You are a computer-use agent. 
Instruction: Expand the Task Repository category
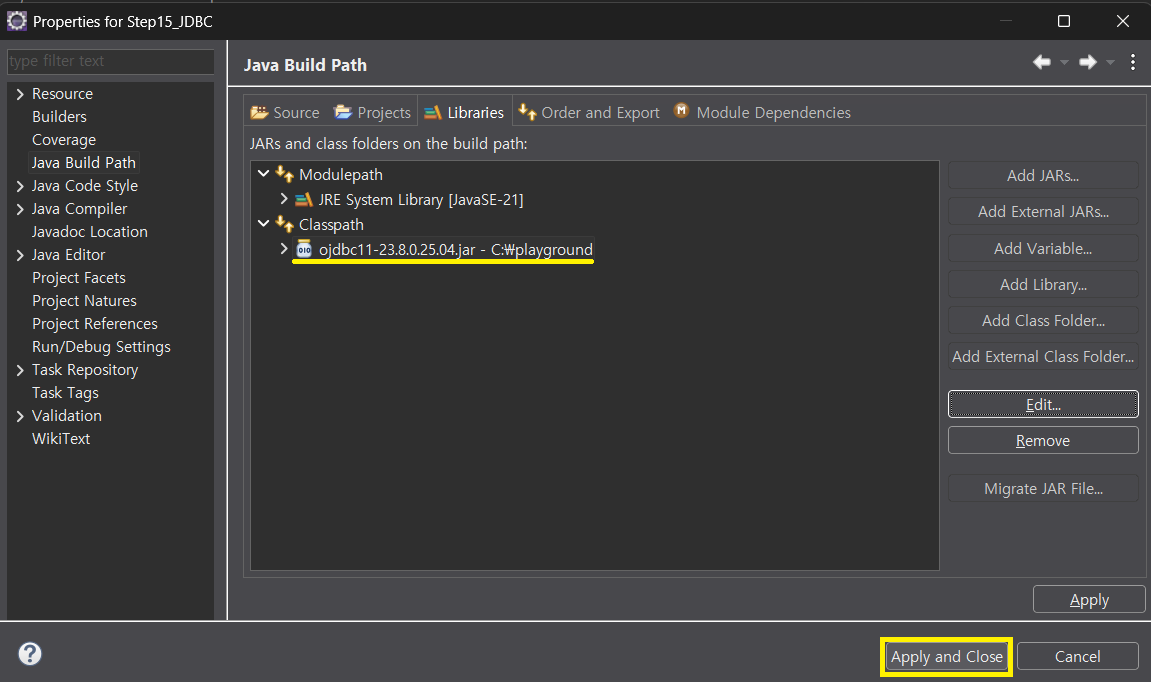click(x=20, y=370)
